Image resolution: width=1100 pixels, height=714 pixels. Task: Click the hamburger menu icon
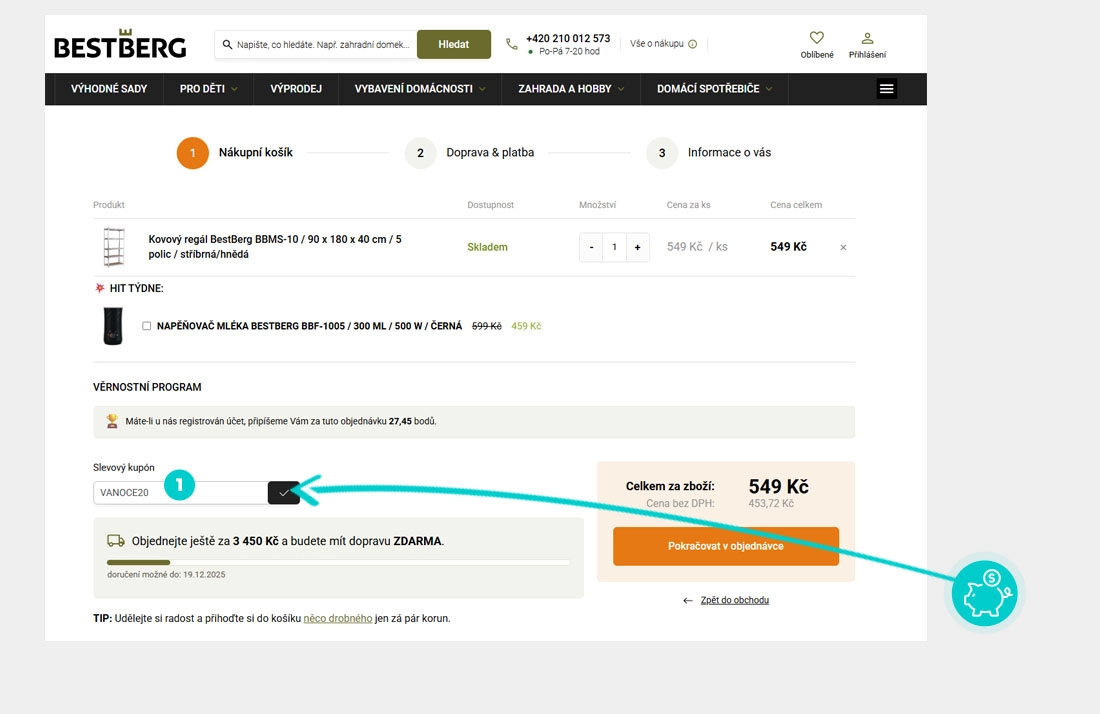point(886,88)
